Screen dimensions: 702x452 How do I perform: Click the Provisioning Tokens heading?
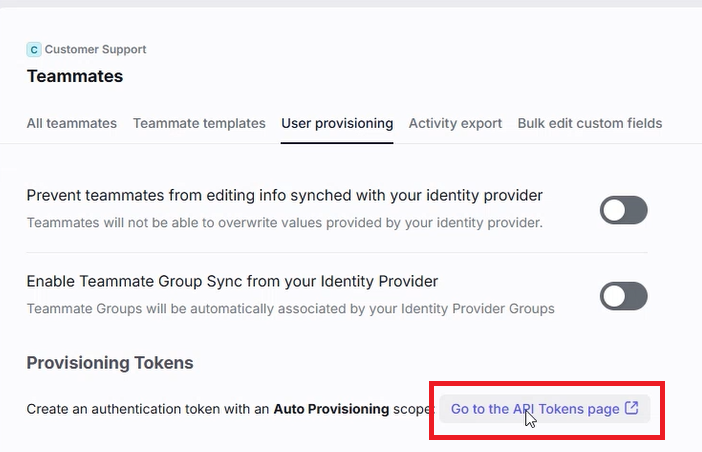pyautogui.click(x=110, y=362)
